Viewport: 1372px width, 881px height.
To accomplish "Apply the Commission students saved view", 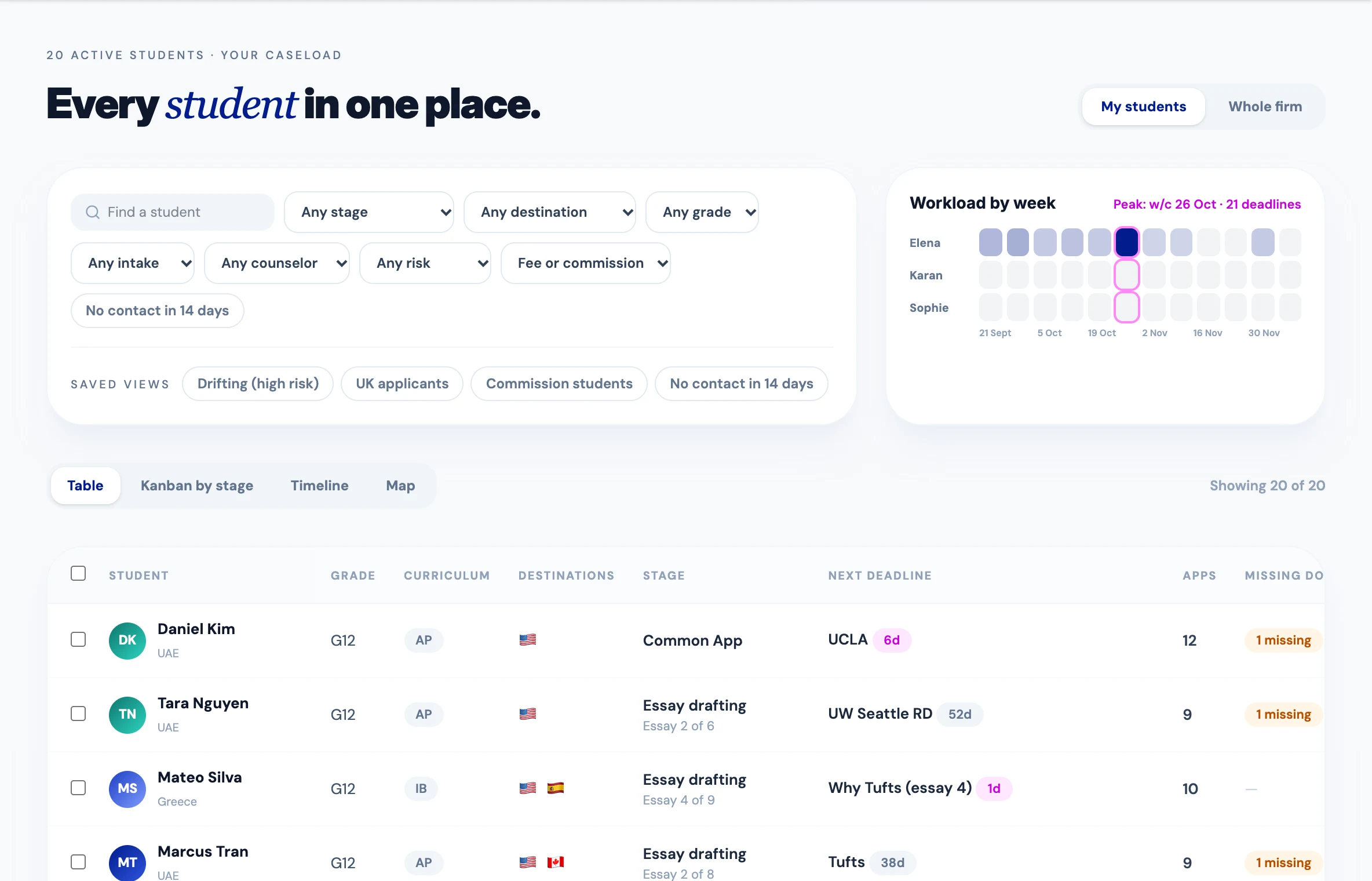I will coord(559,384).
